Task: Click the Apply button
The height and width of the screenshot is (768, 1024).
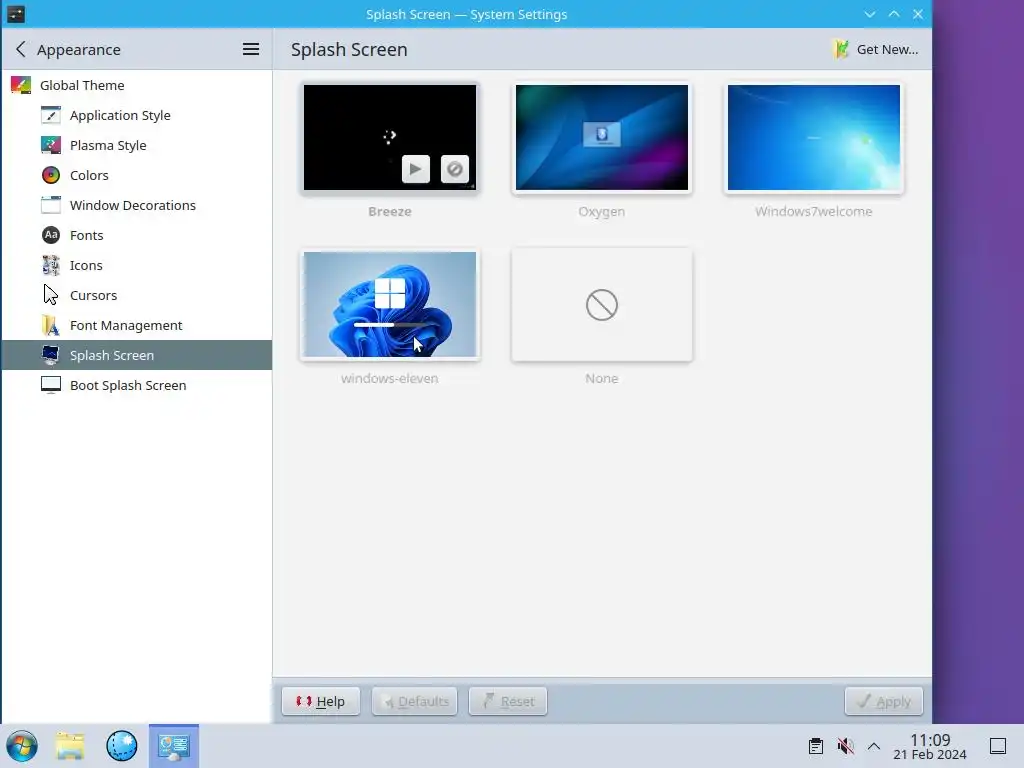Action: click(x=884, y=701)
